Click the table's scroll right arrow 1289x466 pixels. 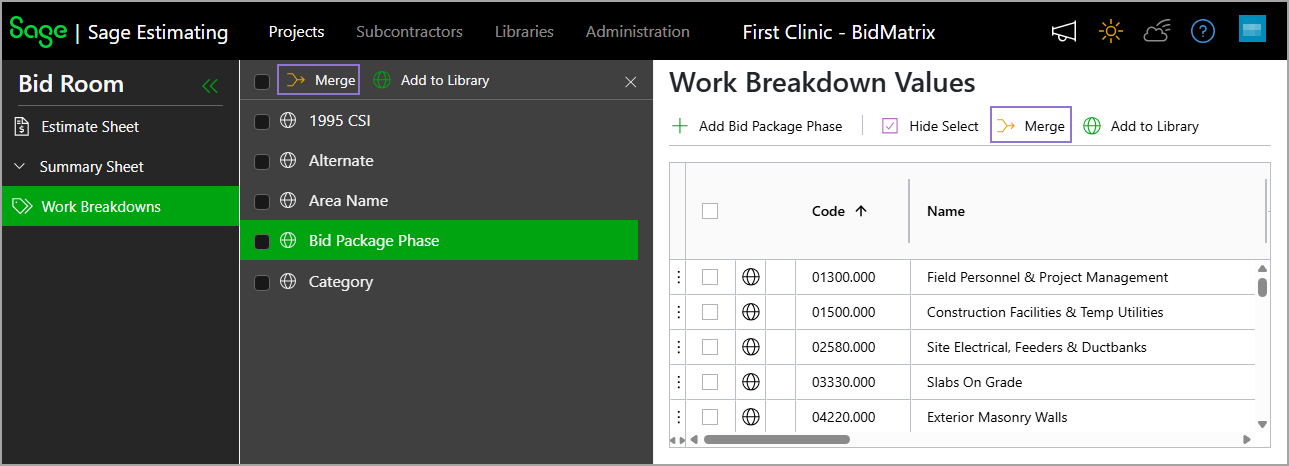[x=1246, y=439]
